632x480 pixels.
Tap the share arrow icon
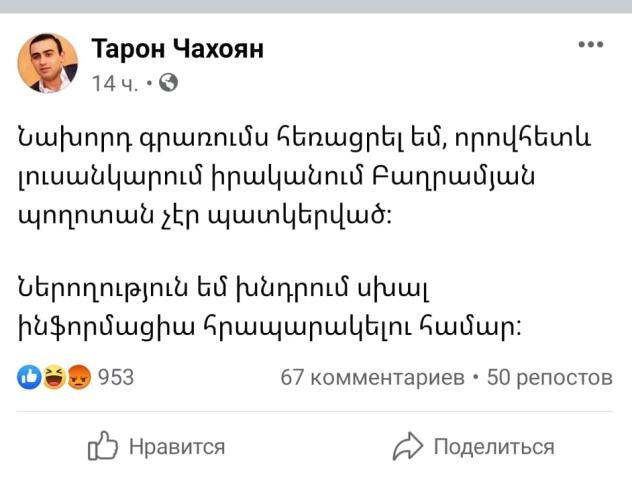click(x=410, y=445)
